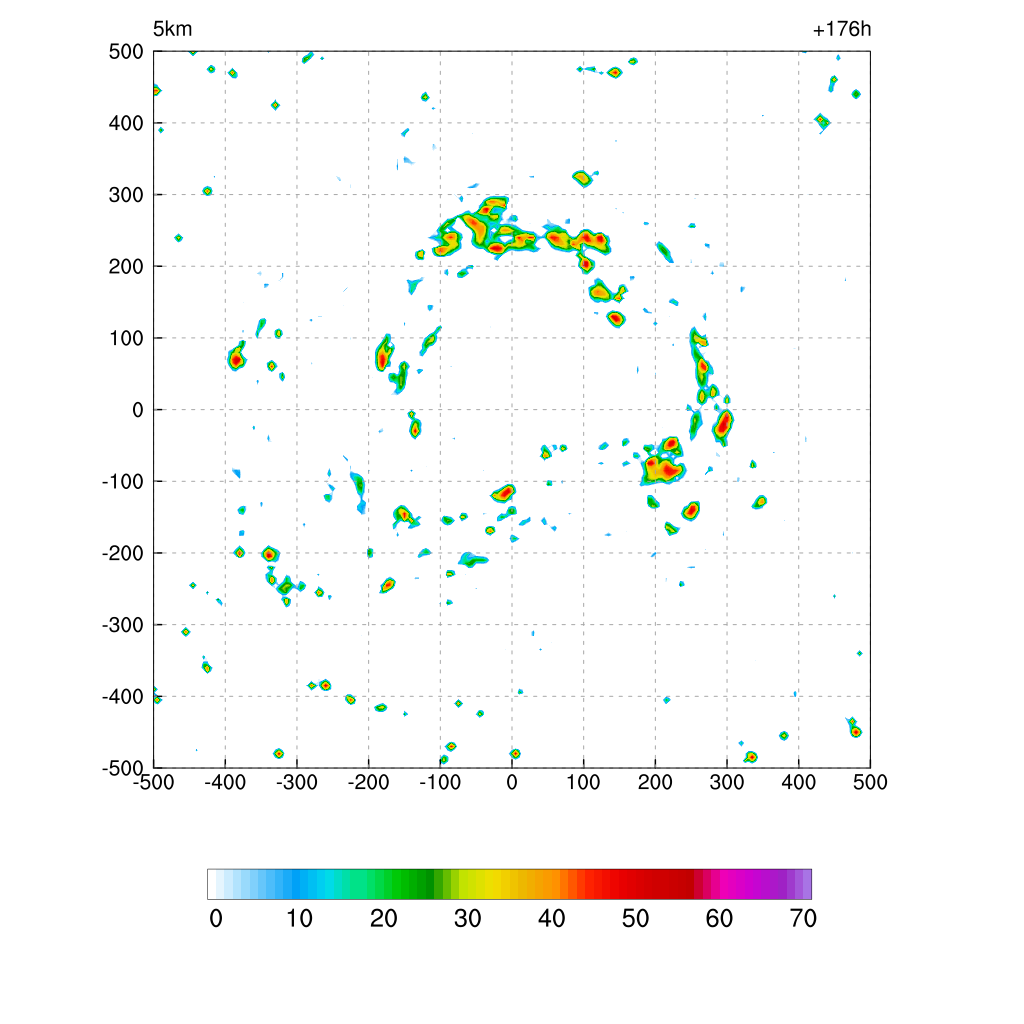Click the "+176h" forecast time label
The height and width of the screenshot is (1024, 1024).
pos(842,29)
